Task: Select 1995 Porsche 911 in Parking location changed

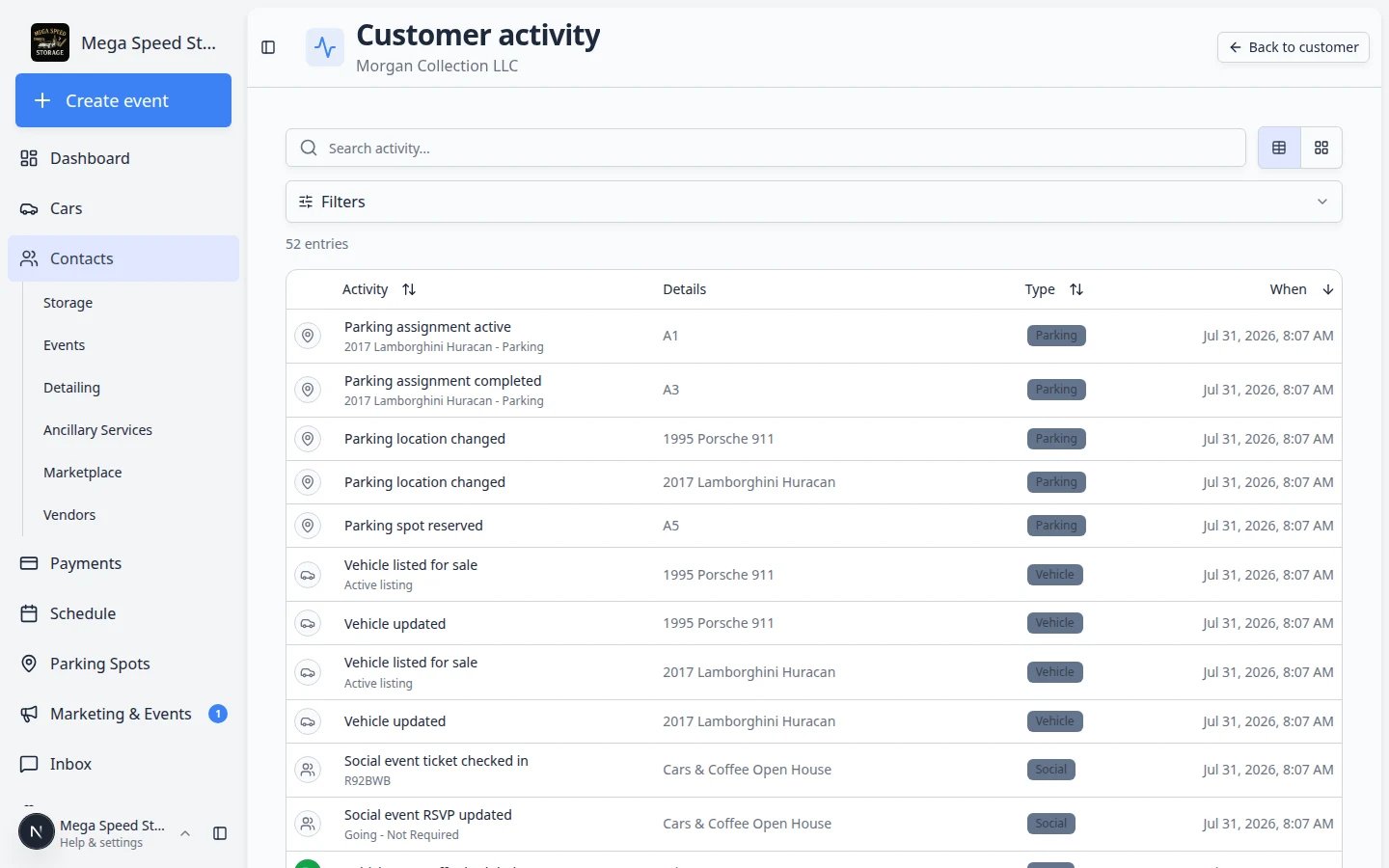Action: (x=718, y=439)
